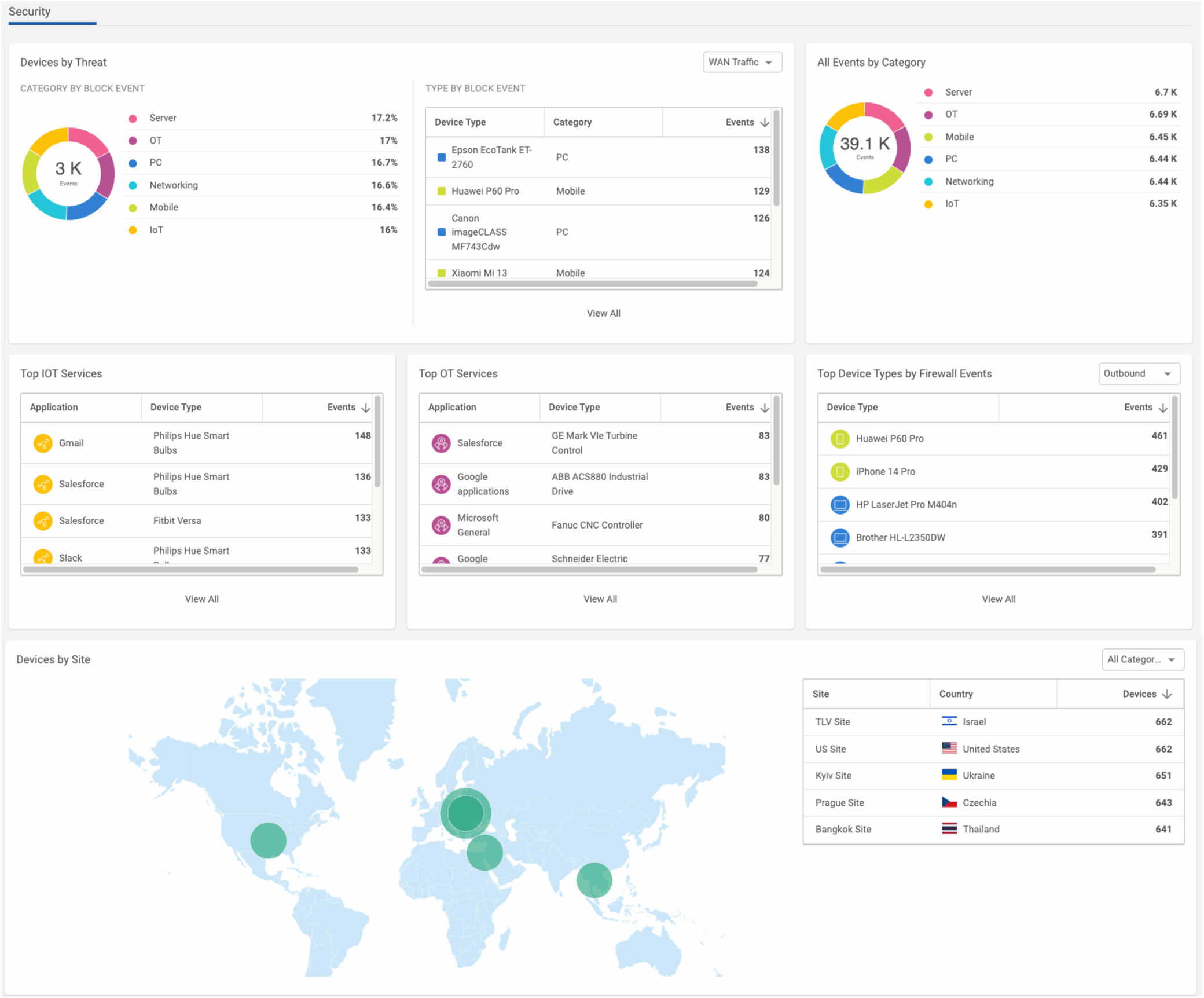Click Epson EcoTank ET-2760 blue category square
The height and width of the screenshot is (998, 1204).
(441, 157)
